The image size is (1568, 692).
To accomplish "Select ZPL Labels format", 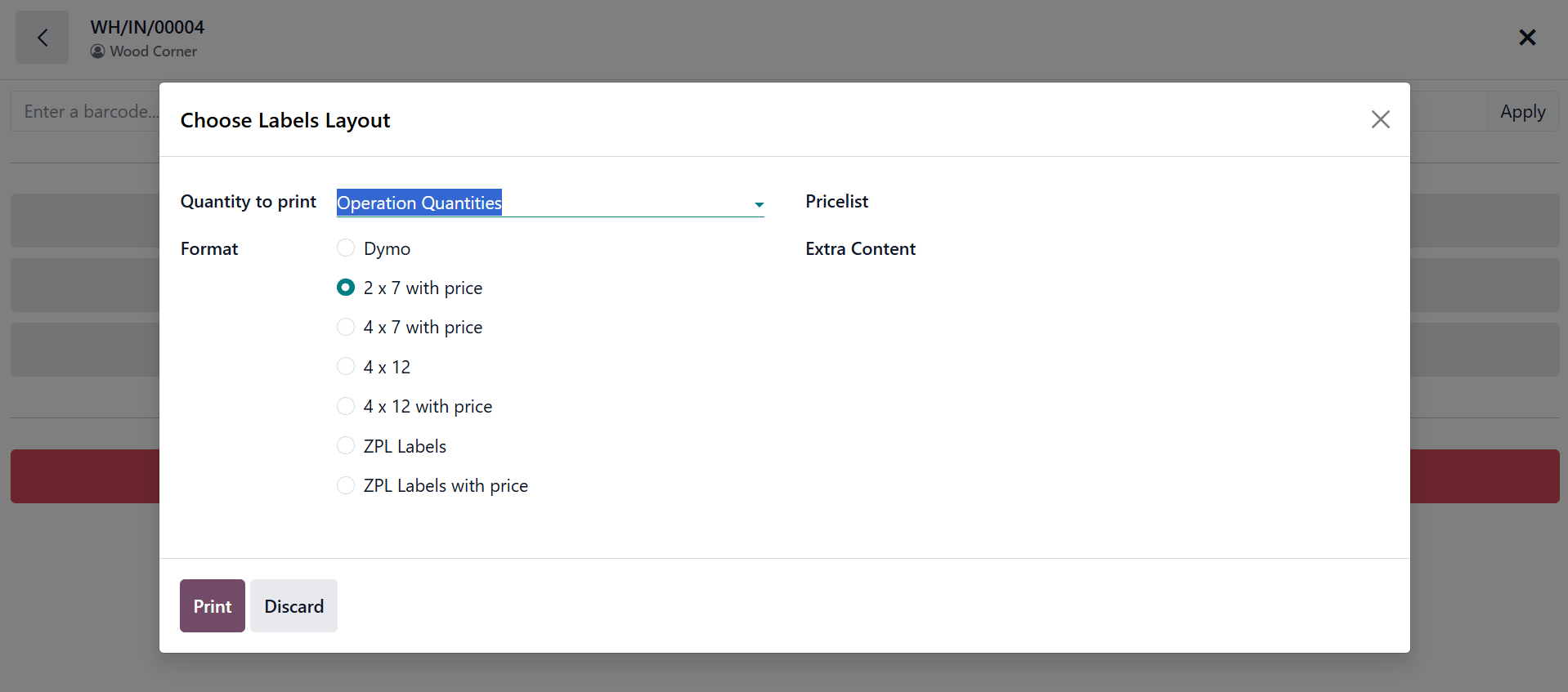I will tap(346, 446).
